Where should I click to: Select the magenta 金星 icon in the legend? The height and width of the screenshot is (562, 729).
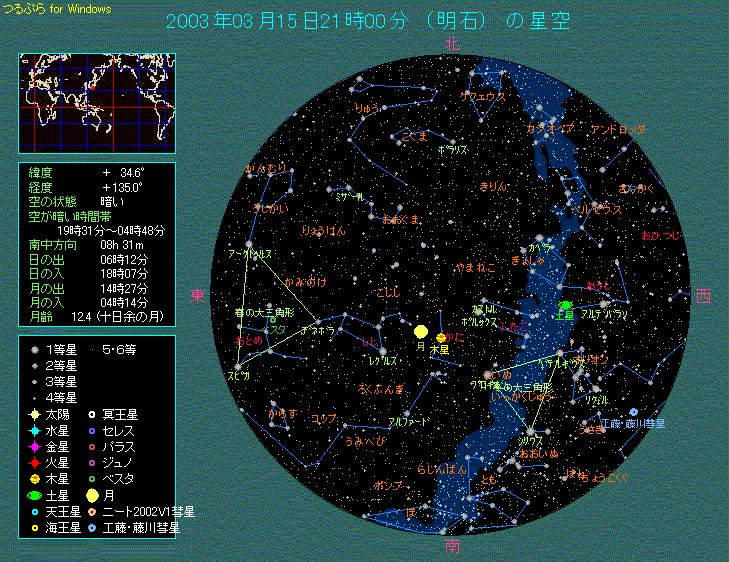pos(35,446)
